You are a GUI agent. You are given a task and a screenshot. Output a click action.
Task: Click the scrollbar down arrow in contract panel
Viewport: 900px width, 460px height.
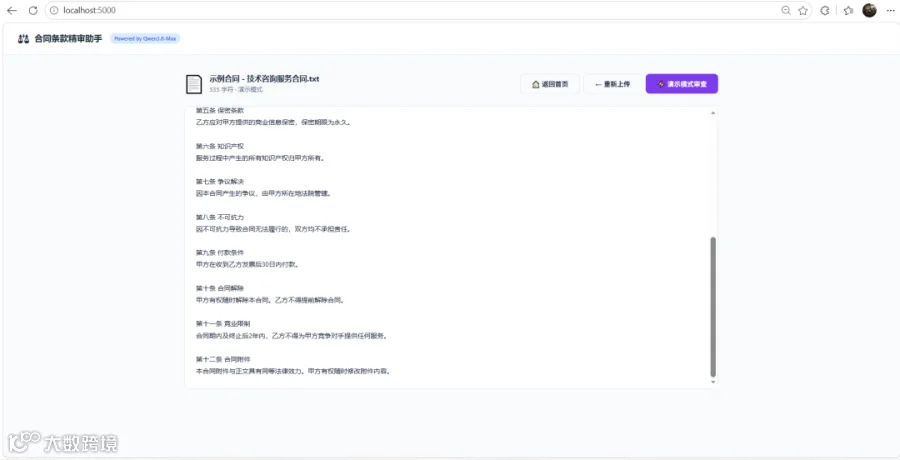[x=713, y=382]
